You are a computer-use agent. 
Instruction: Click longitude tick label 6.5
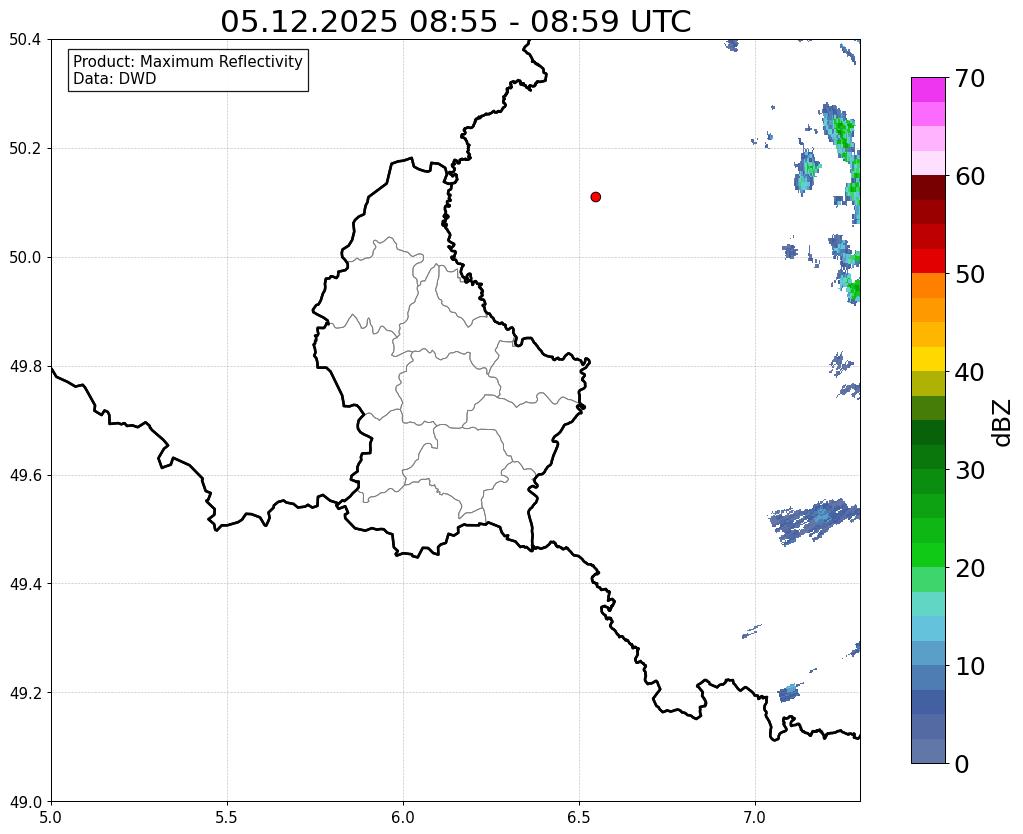coord(579,817)
